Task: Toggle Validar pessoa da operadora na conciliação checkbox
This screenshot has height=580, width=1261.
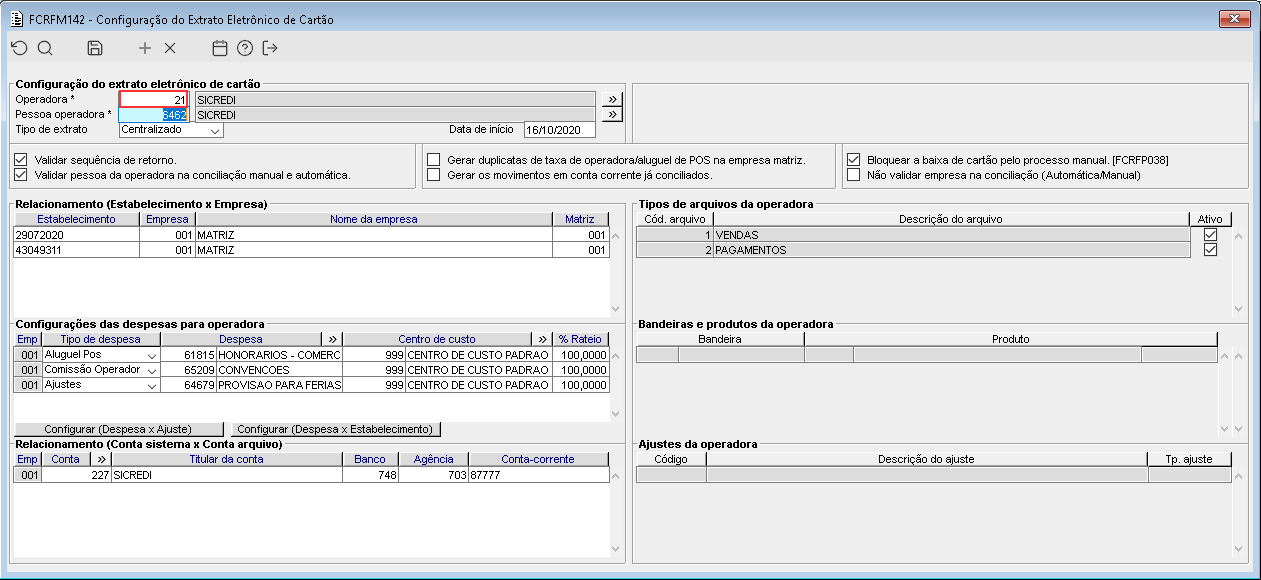Action: tap(21, 175)
